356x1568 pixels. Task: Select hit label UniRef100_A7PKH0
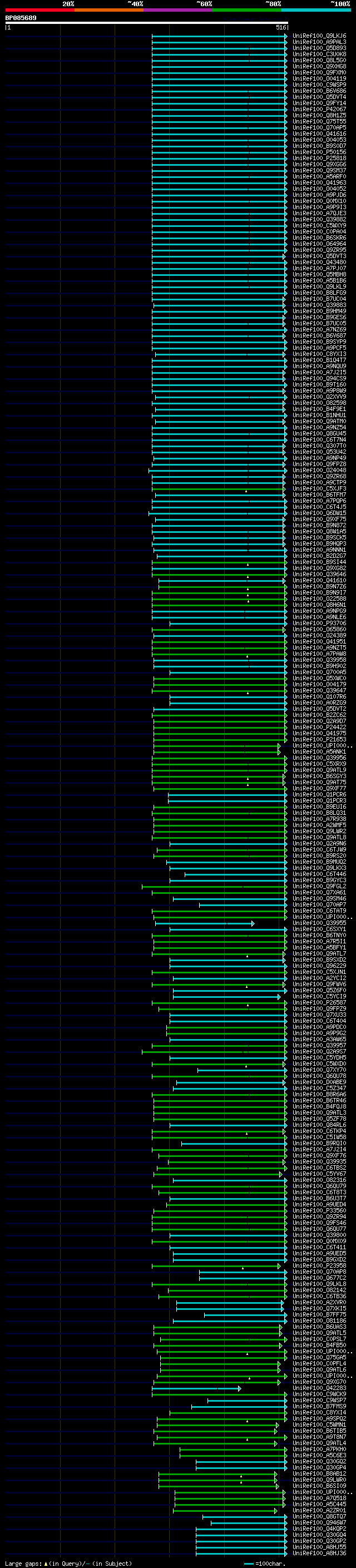point(319,1450)
